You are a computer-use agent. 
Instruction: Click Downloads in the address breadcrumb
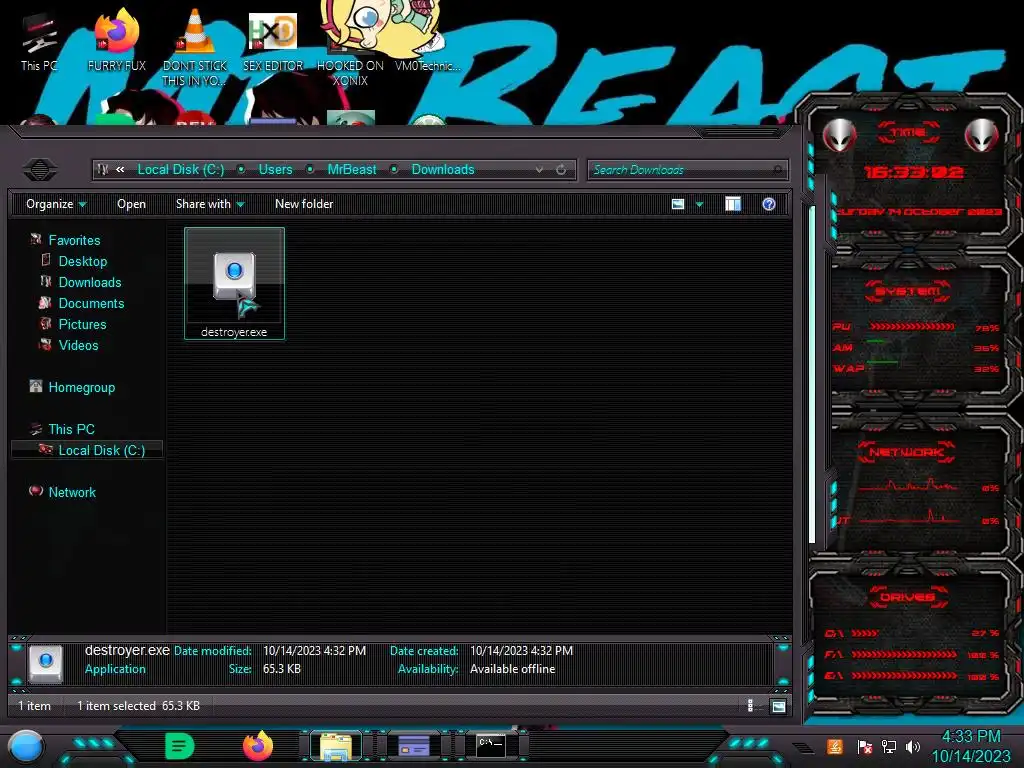(443, 170)
